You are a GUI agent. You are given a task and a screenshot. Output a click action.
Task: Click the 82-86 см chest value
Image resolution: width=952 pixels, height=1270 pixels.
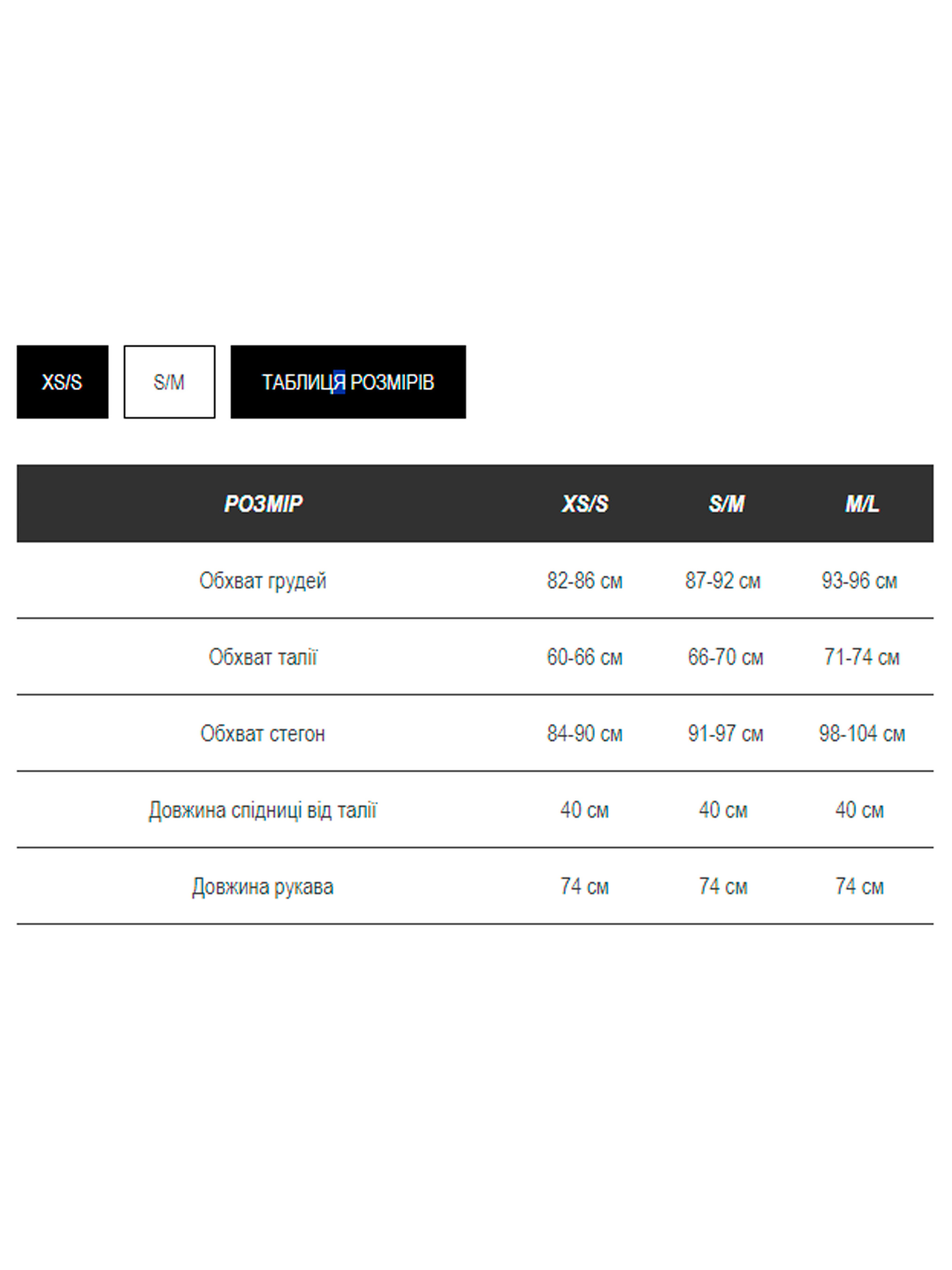[x=585, y=580]
